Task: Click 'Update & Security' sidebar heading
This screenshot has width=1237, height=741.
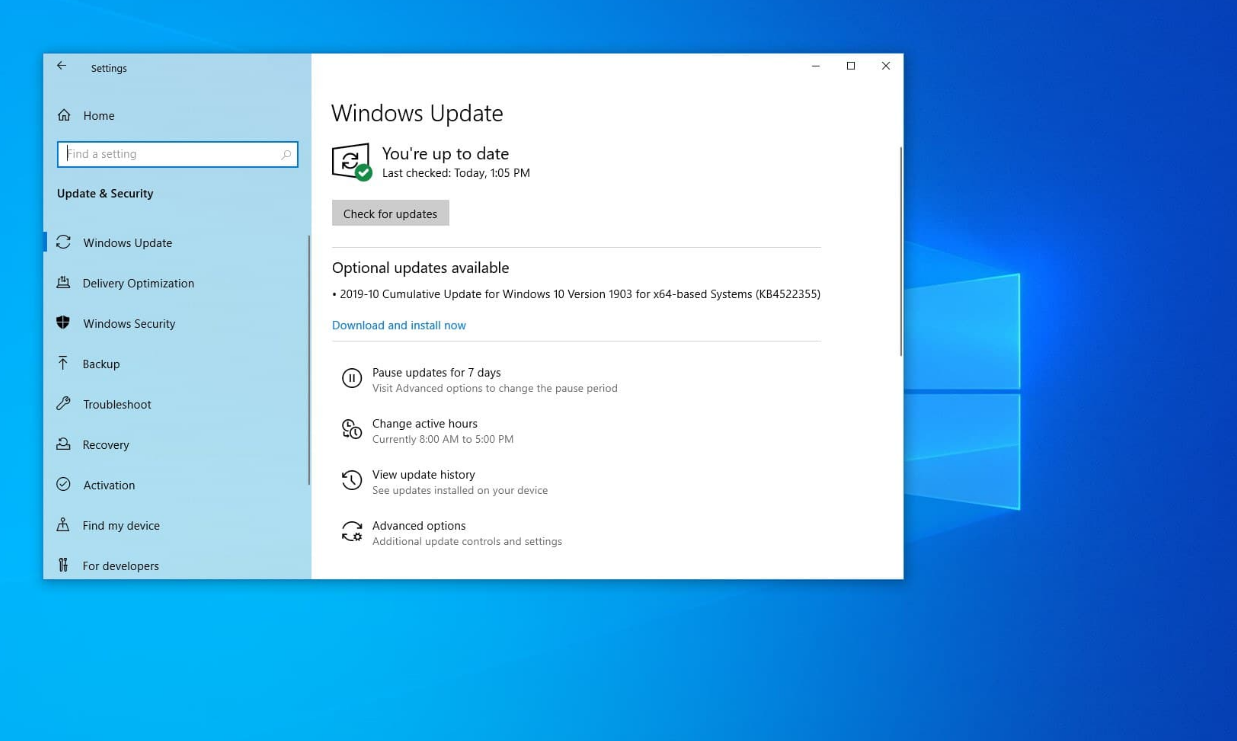Action: tap(105, 193)
